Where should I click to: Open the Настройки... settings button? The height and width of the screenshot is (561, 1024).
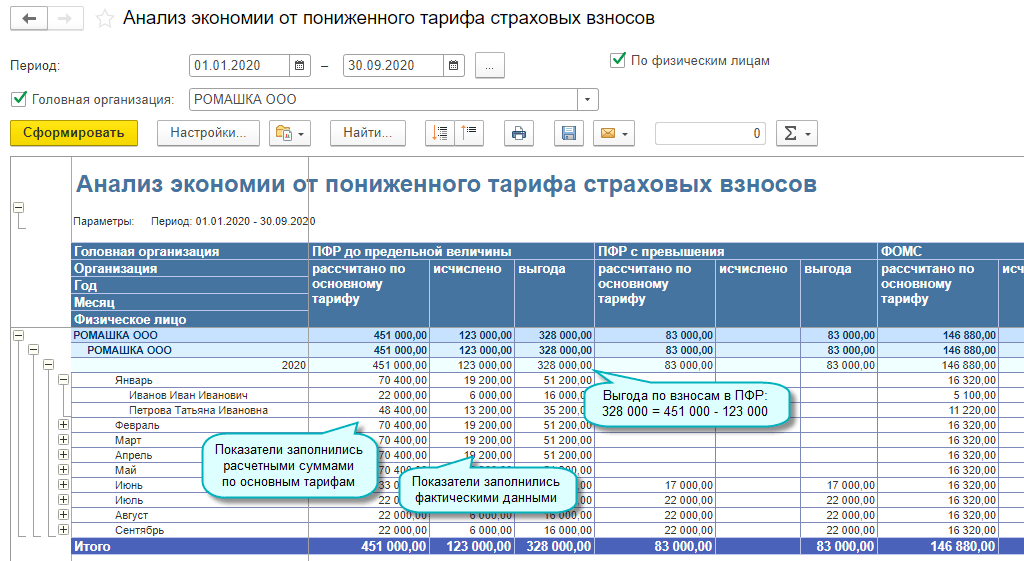208,133
